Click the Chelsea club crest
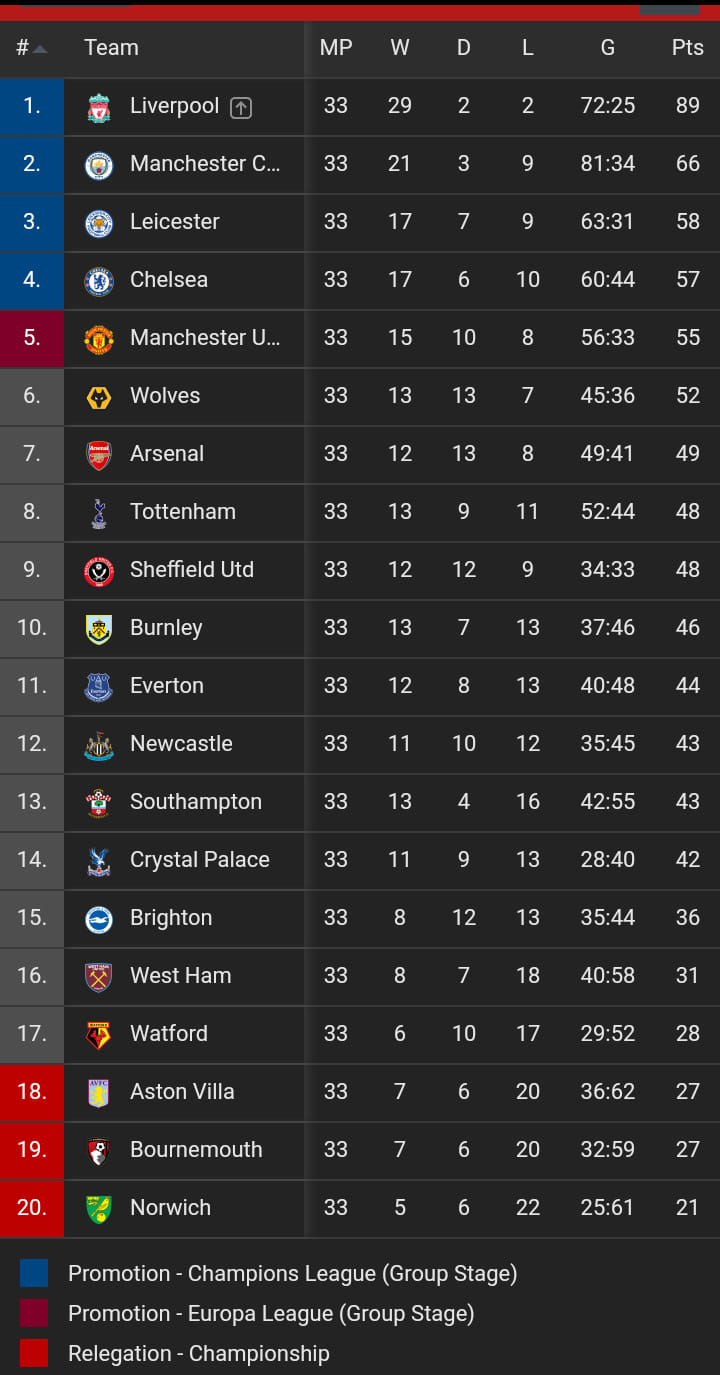This screenshot has height=1375, width=720. [99, 281]
